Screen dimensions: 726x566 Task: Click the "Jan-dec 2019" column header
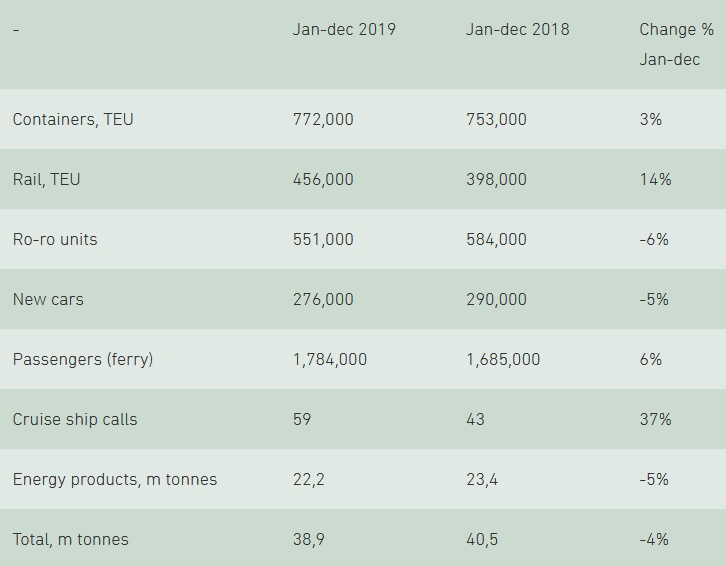(x=344, y=29)
